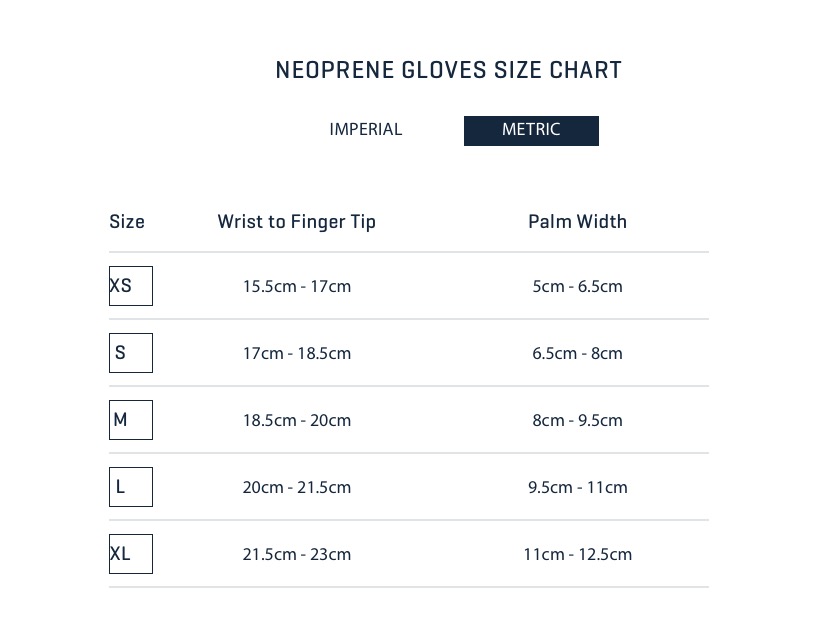Screen dimensions: 836x639
Task: Click the 5cm - 6.5cm palm width
Action: [577, 287]
